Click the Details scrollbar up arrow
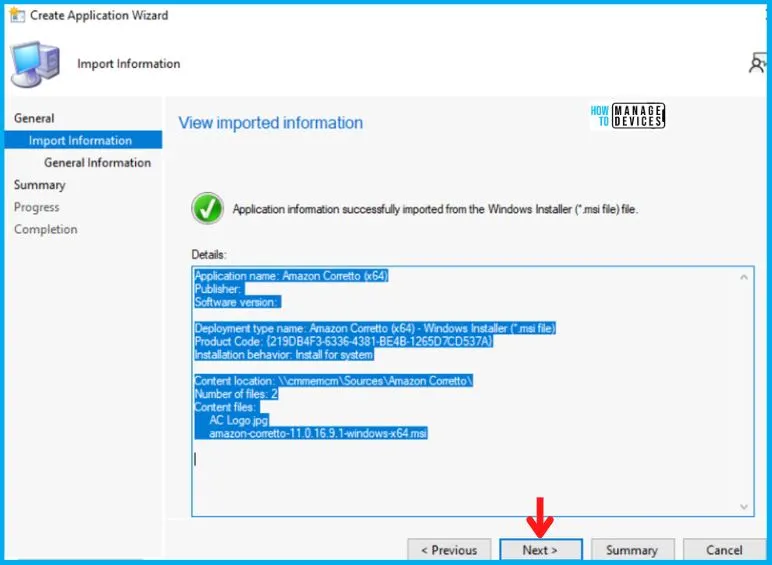 [x=744, y=278]
